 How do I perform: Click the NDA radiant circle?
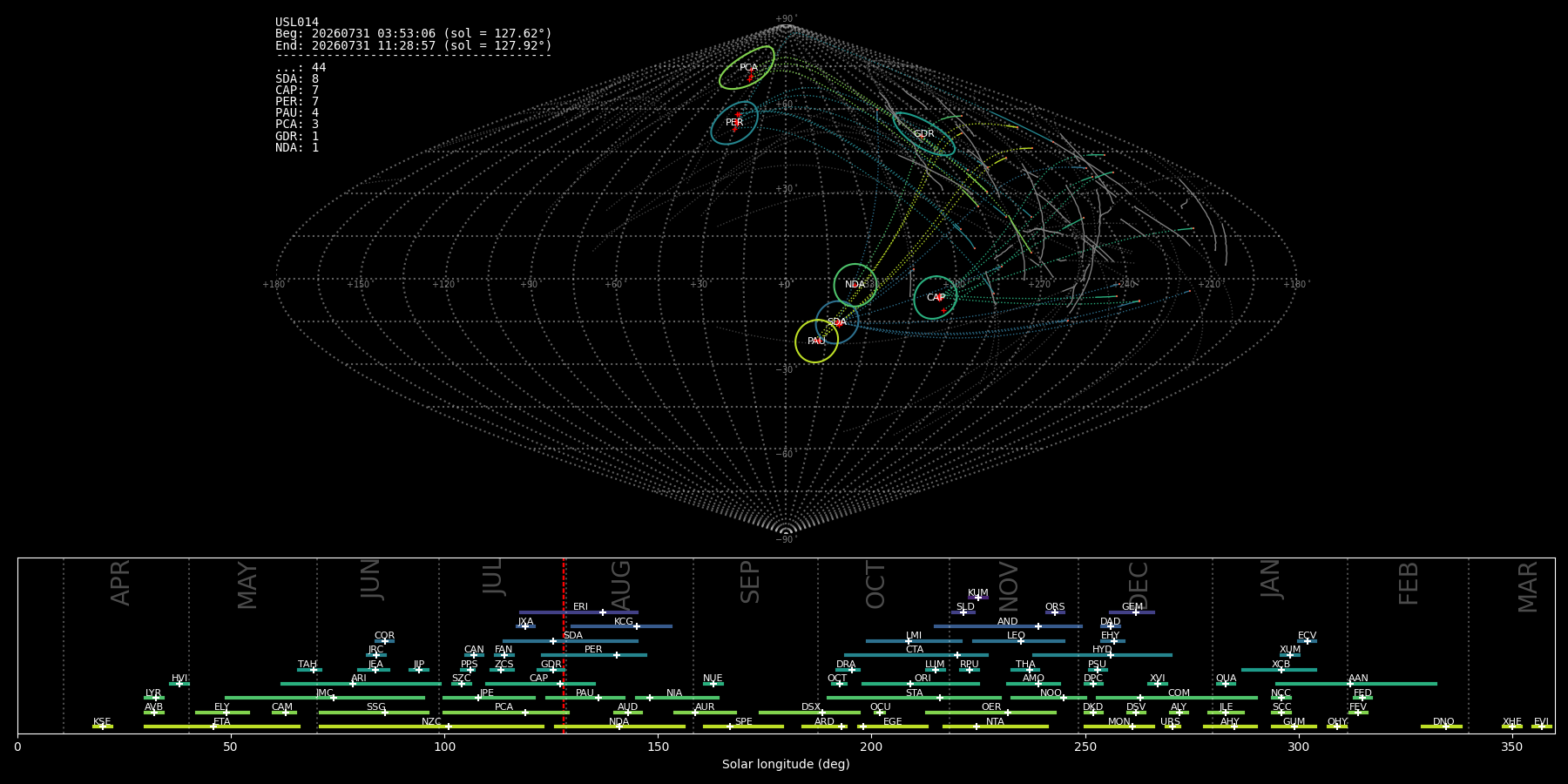(855, 285)
